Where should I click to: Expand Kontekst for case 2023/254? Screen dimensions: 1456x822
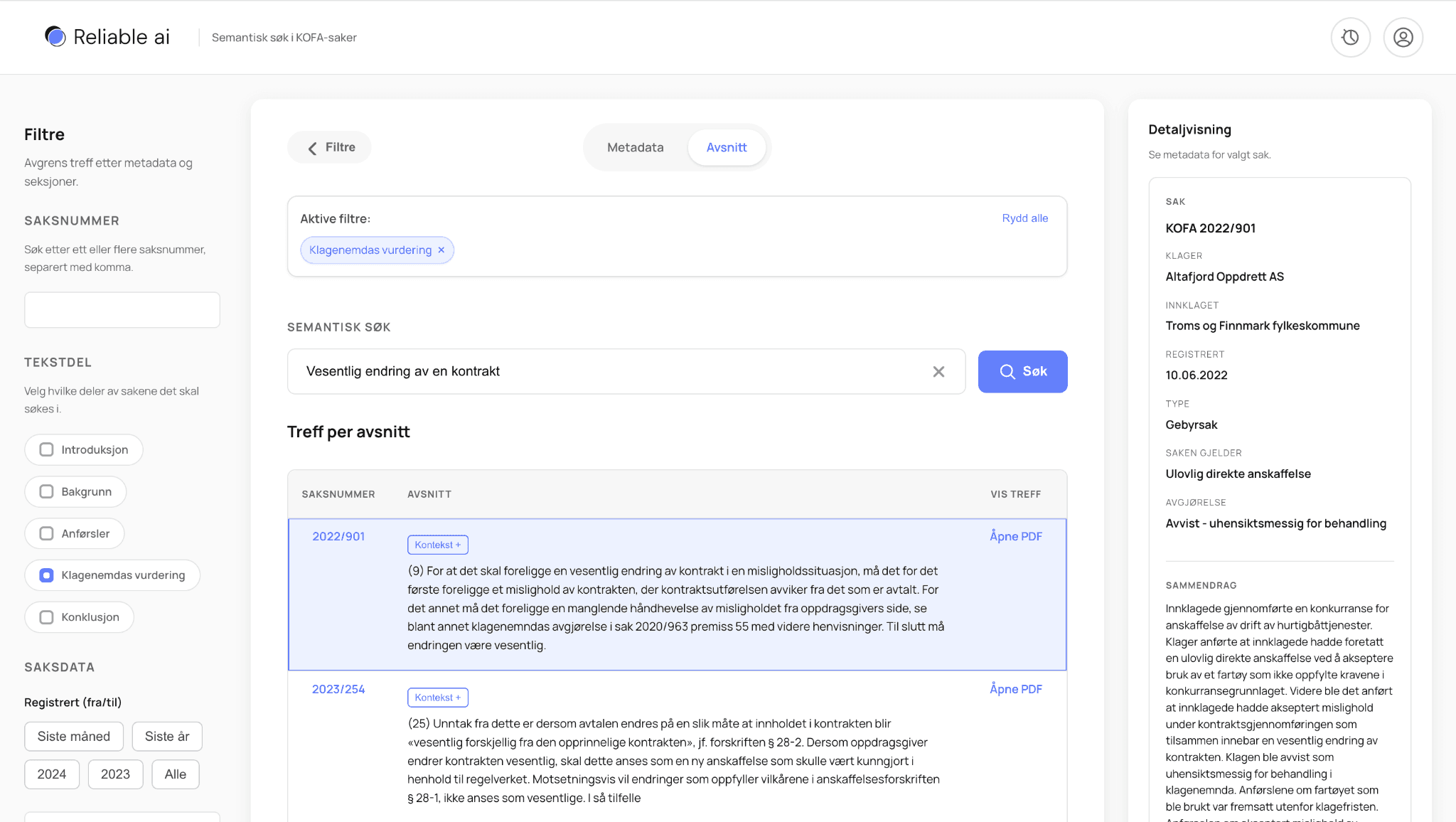437,697
